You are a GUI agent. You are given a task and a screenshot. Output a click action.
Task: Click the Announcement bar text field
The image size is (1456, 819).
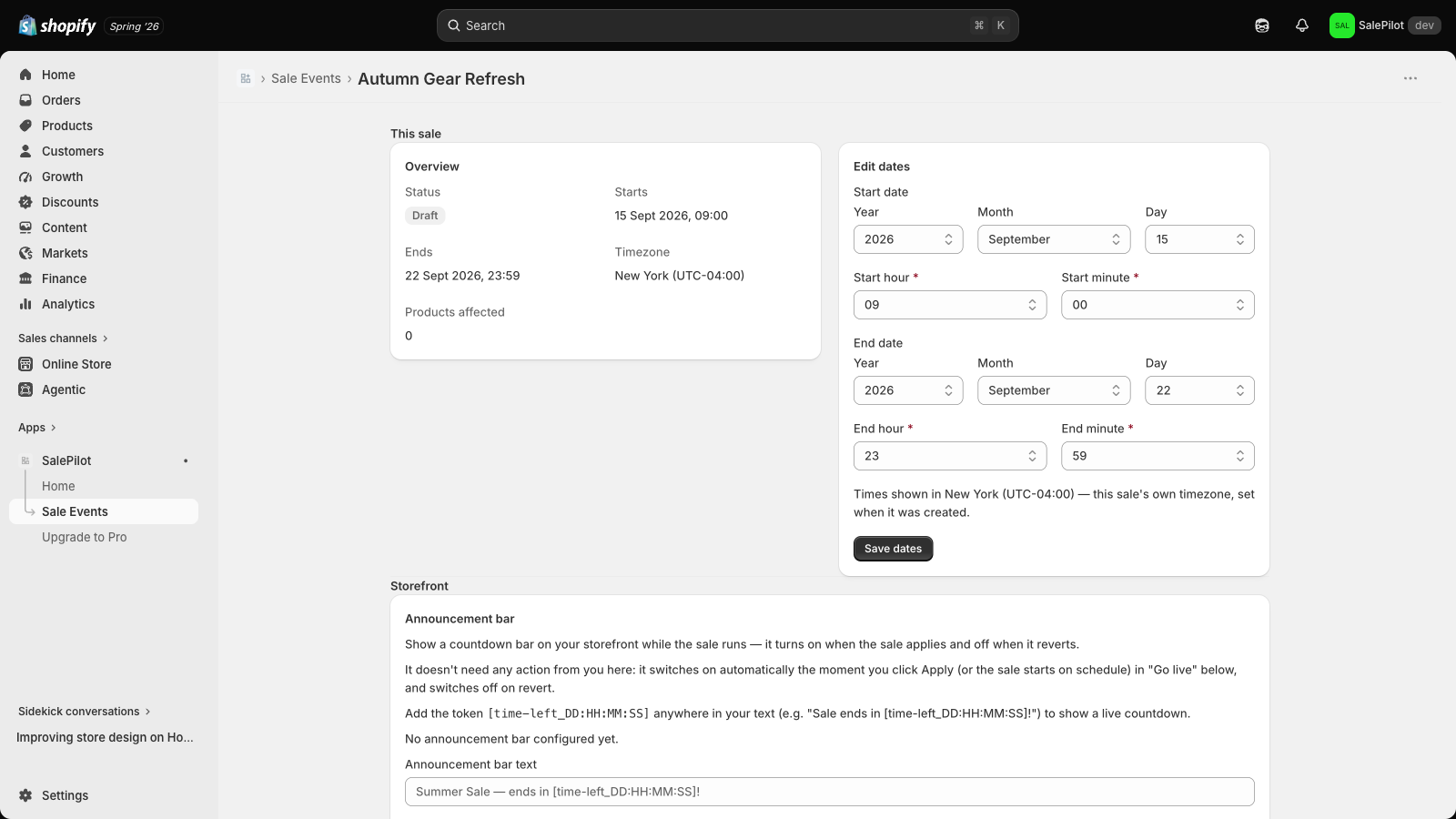[829, 792]
